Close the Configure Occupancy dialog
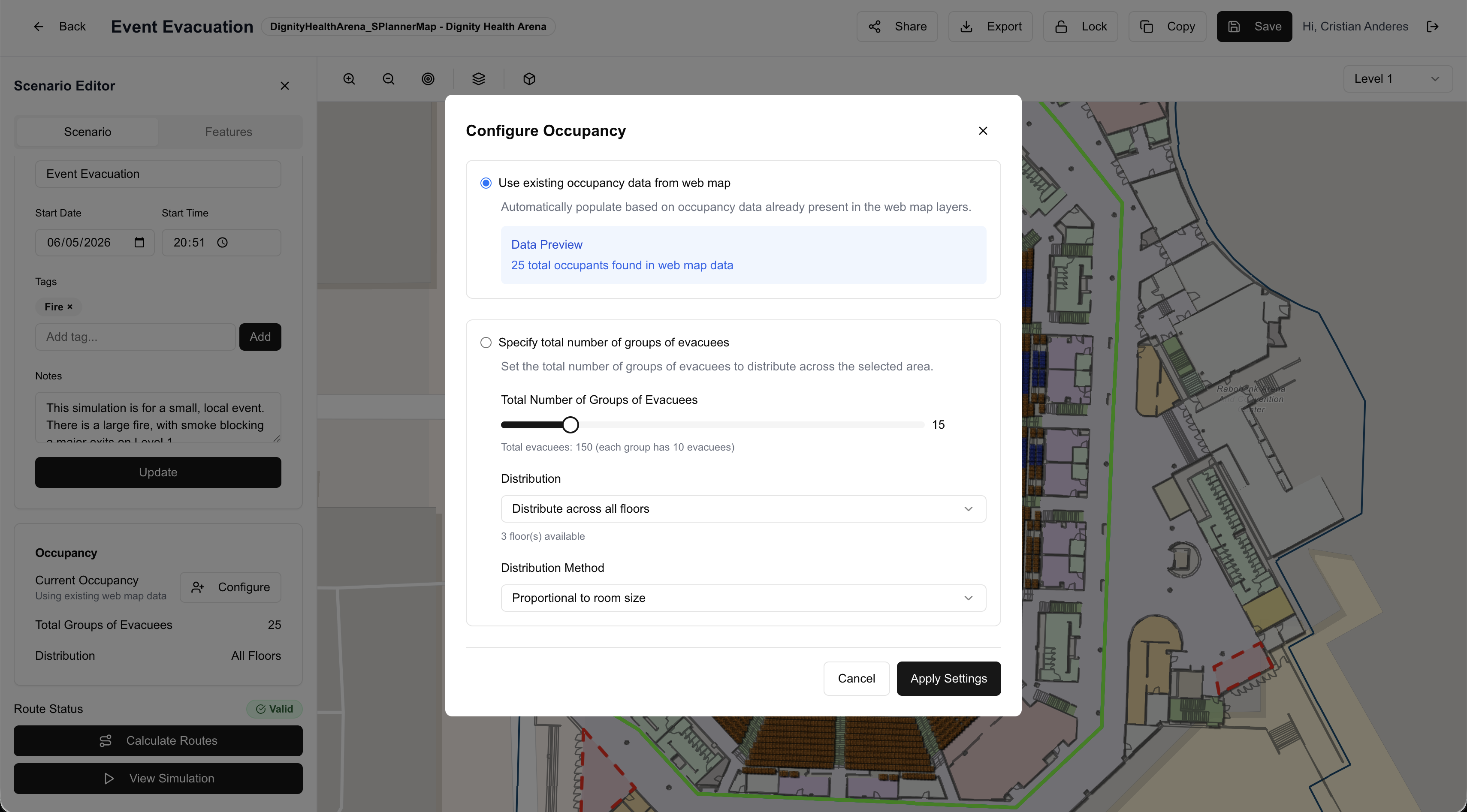The width and height of the screenshot is (1467, 812). (983, 130)
